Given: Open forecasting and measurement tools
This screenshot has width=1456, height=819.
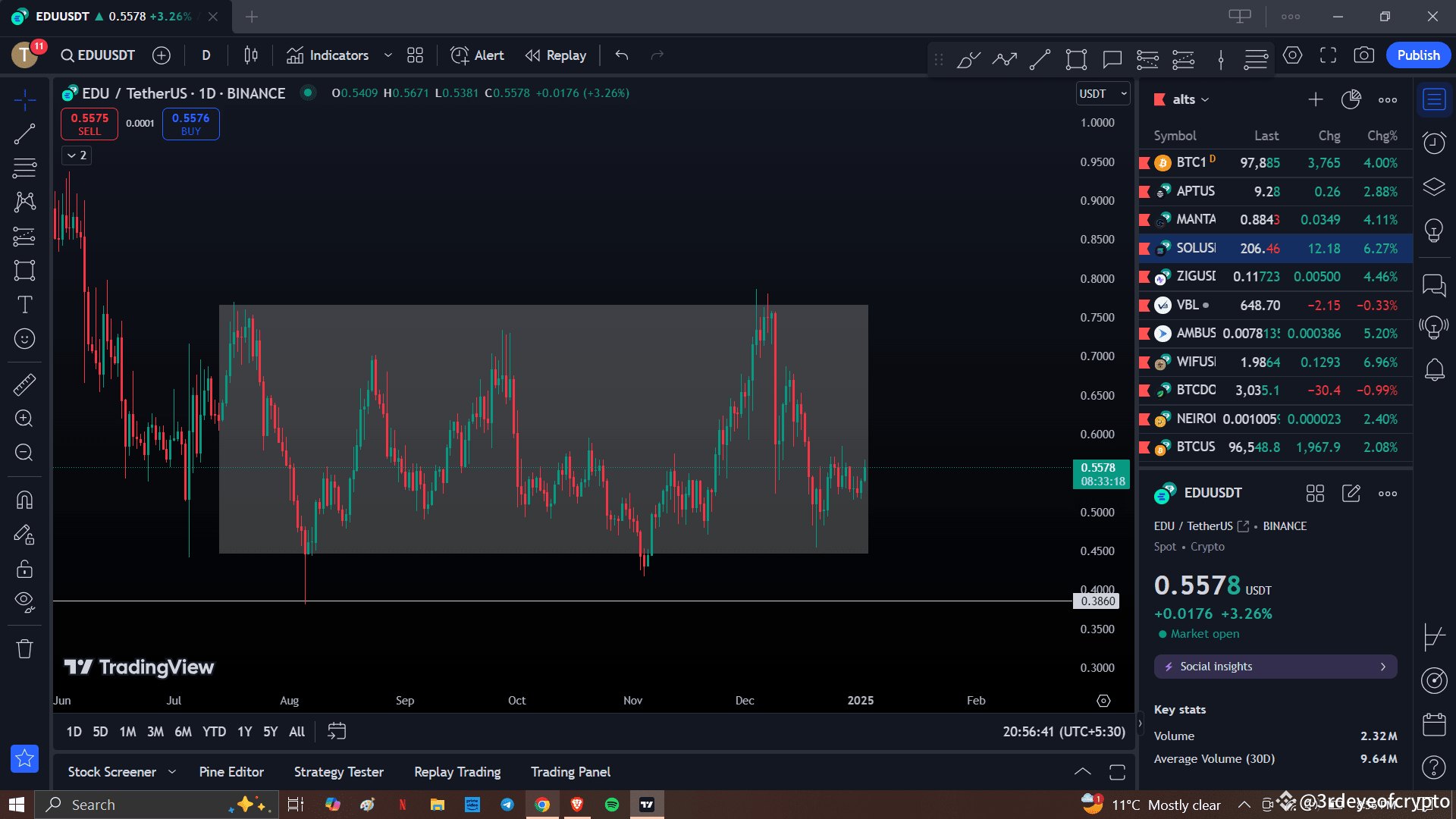Looking at the screenshot, I should (x=24, y=237).
